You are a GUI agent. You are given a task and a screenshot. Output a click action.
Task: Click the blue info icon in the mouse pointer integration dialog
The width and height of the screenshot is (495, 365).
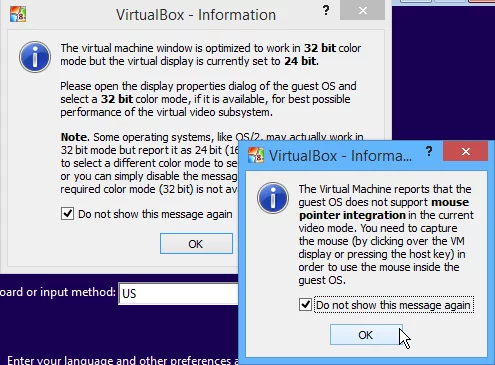click(x=273, y=198)
